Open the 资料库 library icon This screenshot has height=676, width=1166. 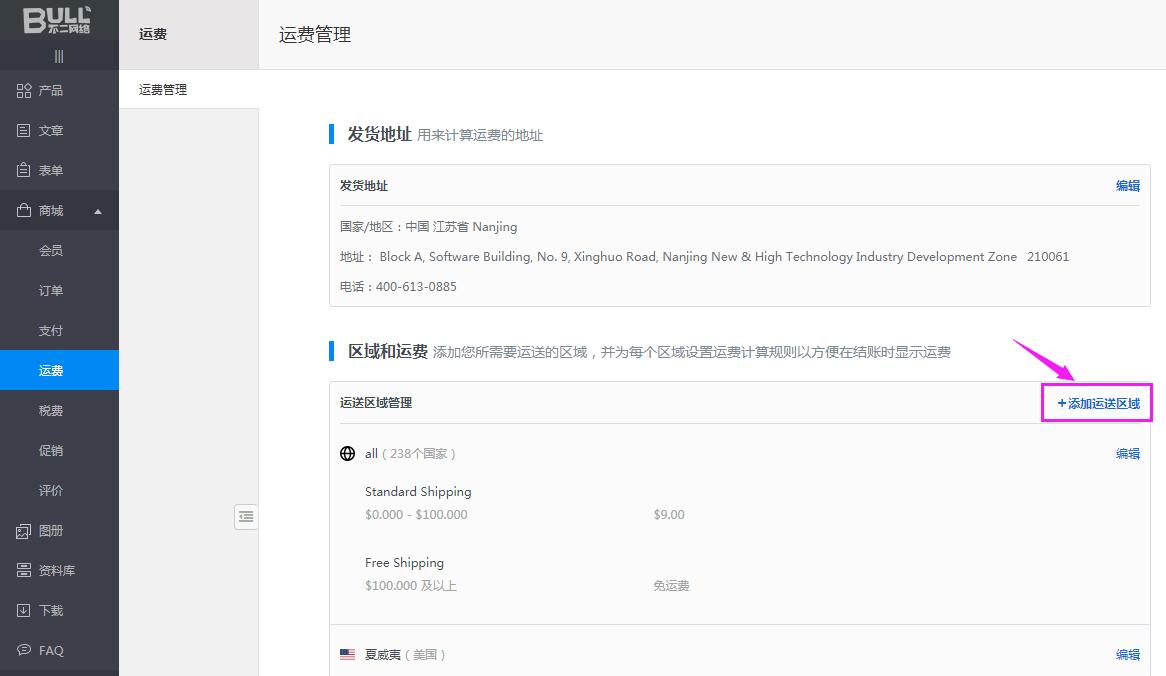24,571
